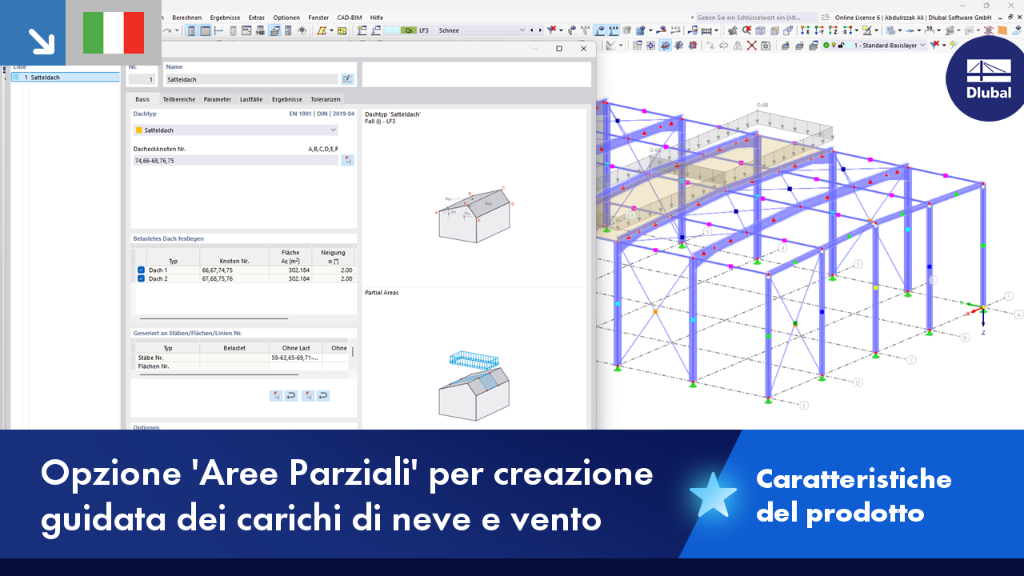The width and height of the screenshot is (1024, 576).
Task: Go to next load case with right arrow
Action: point(540,30)
